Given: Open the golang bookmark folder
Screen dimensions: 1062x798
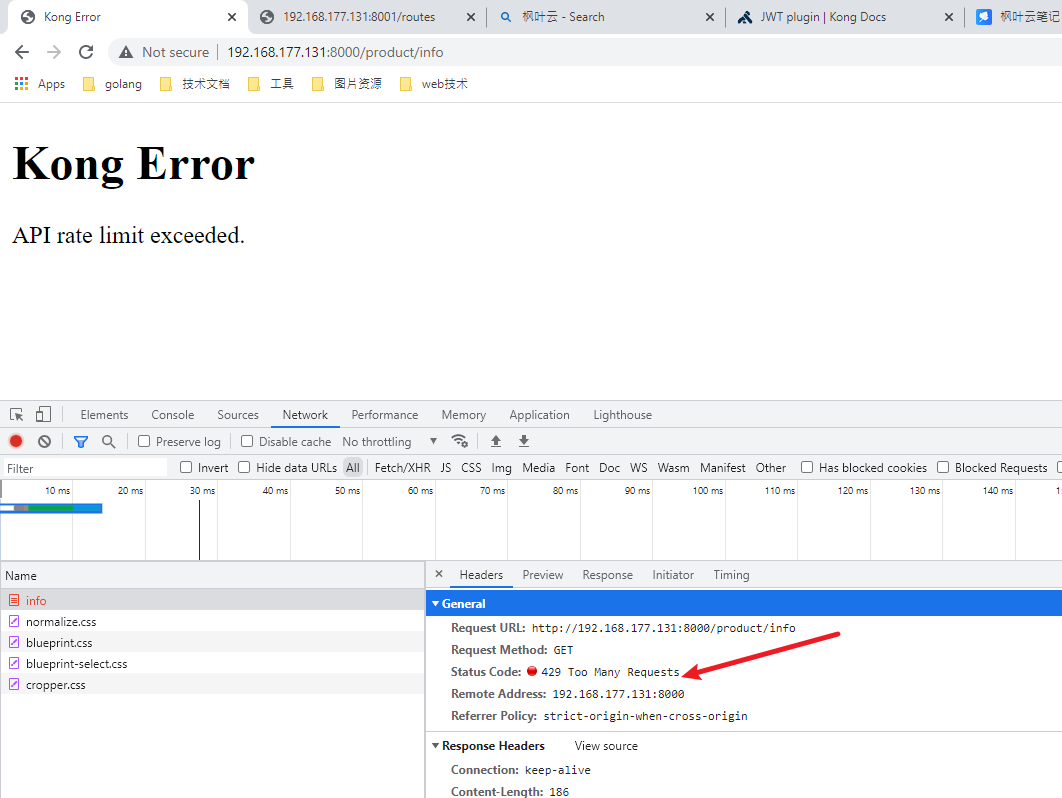Looking at the screenshot, I should [x=112, y=84].
